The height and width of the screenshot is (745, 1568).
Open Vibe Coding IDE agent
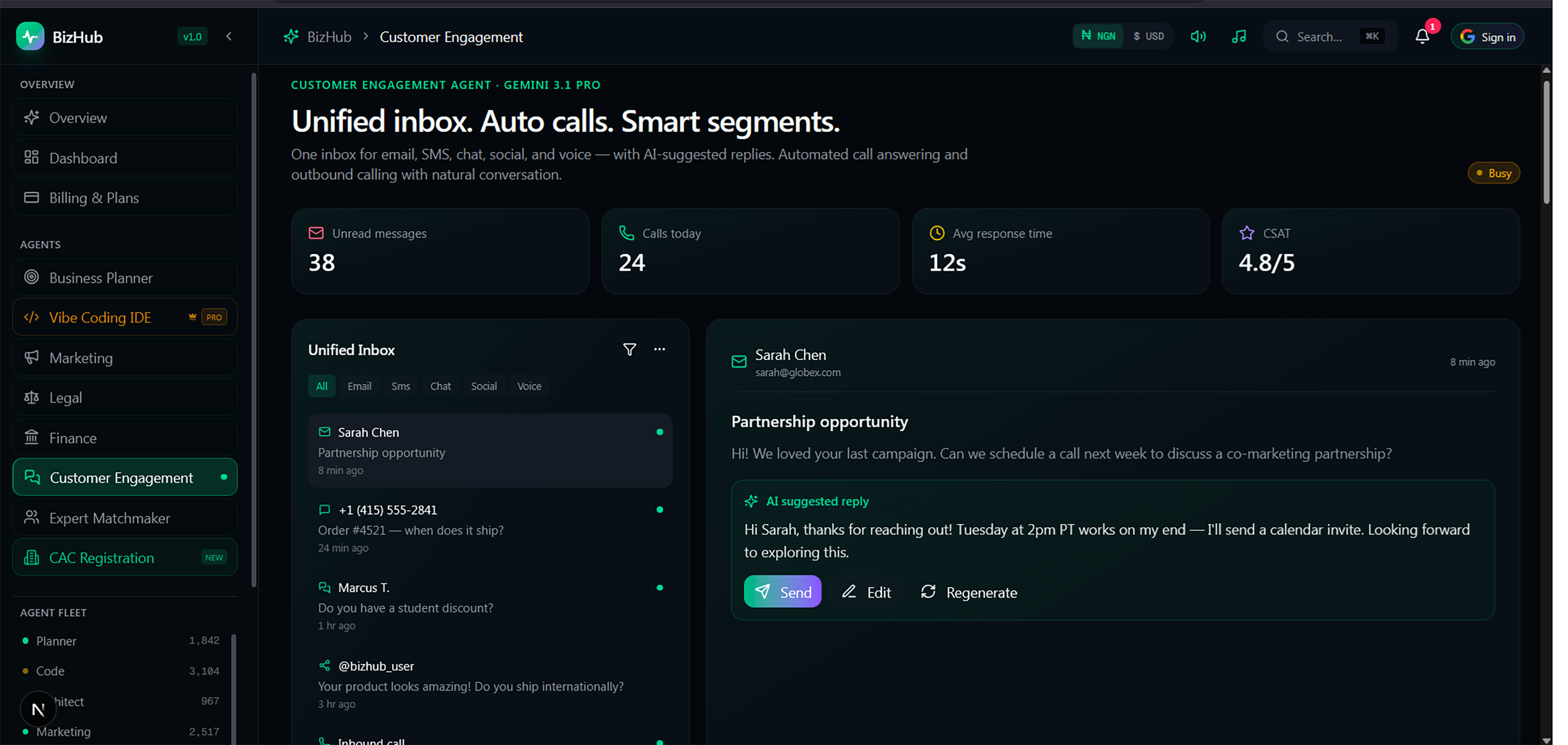pos(125,317)
